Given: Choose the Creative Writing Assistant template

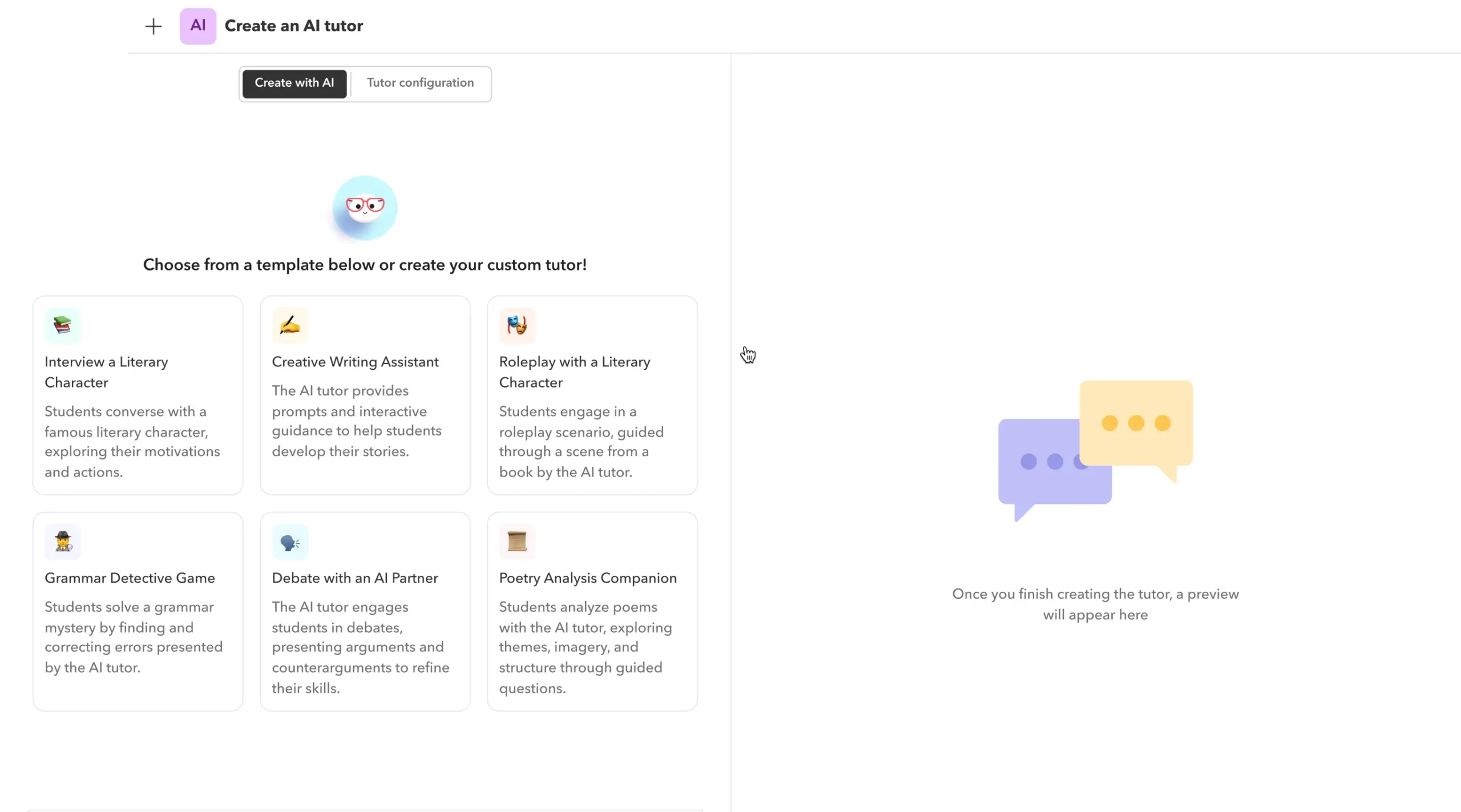Looking at the screenshot, I should point(365,394).
